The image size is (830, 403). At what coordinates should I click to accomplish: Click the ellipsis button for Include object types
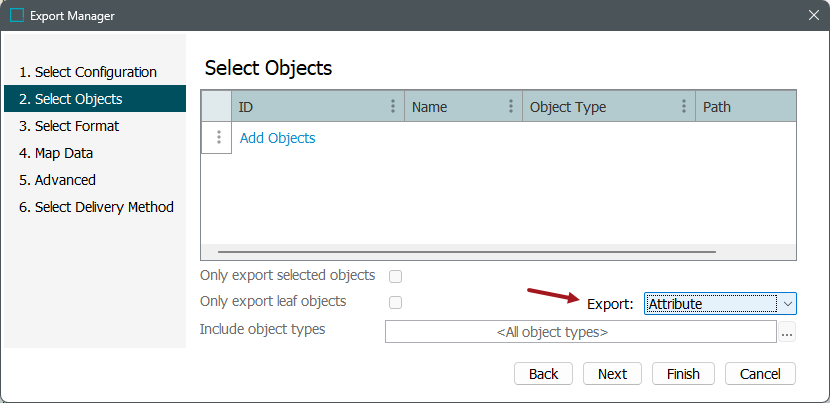point(788,332)
